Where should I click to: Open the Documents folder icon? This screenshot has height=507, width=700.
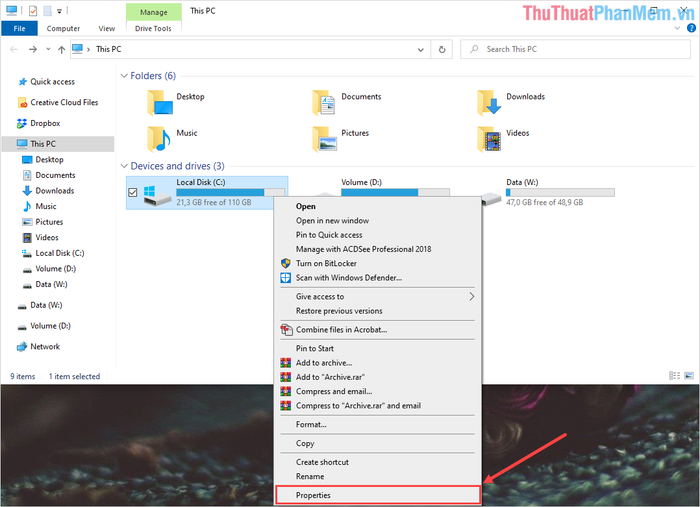324,103
